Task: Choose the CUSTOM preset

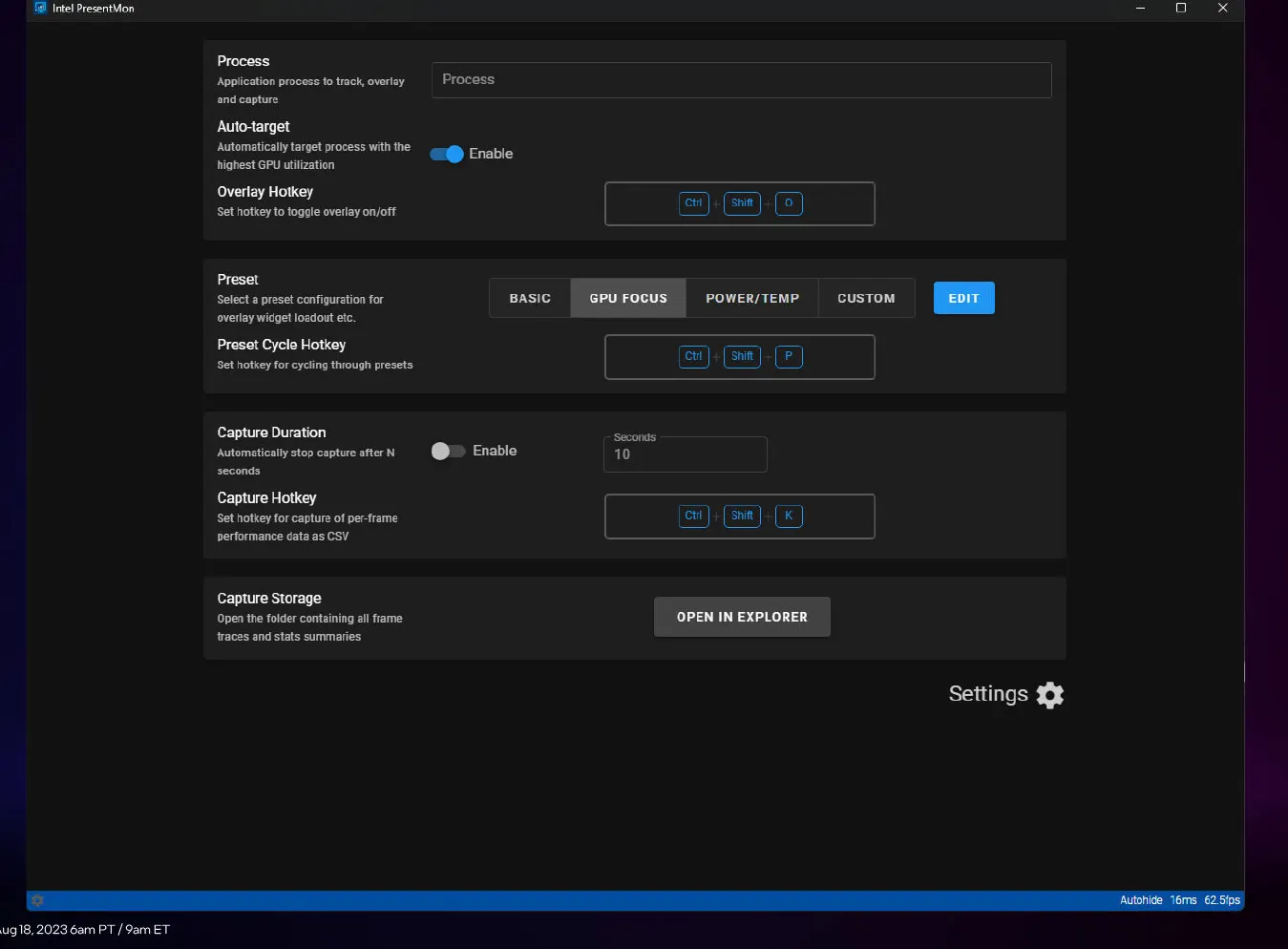Action: (x=866, y=298)
